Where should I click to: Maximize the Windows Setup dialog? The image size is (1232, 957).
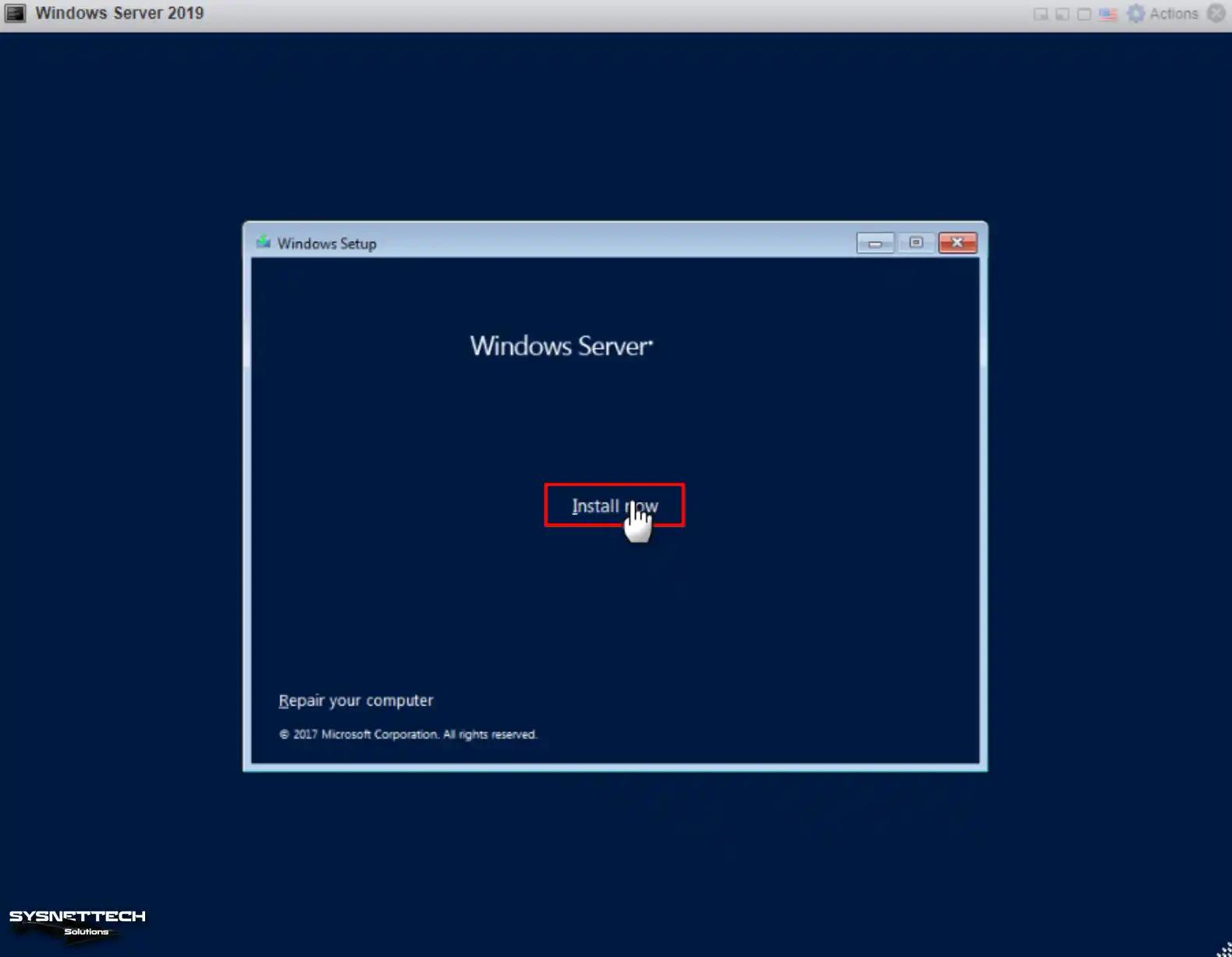[x=916, y=243]
